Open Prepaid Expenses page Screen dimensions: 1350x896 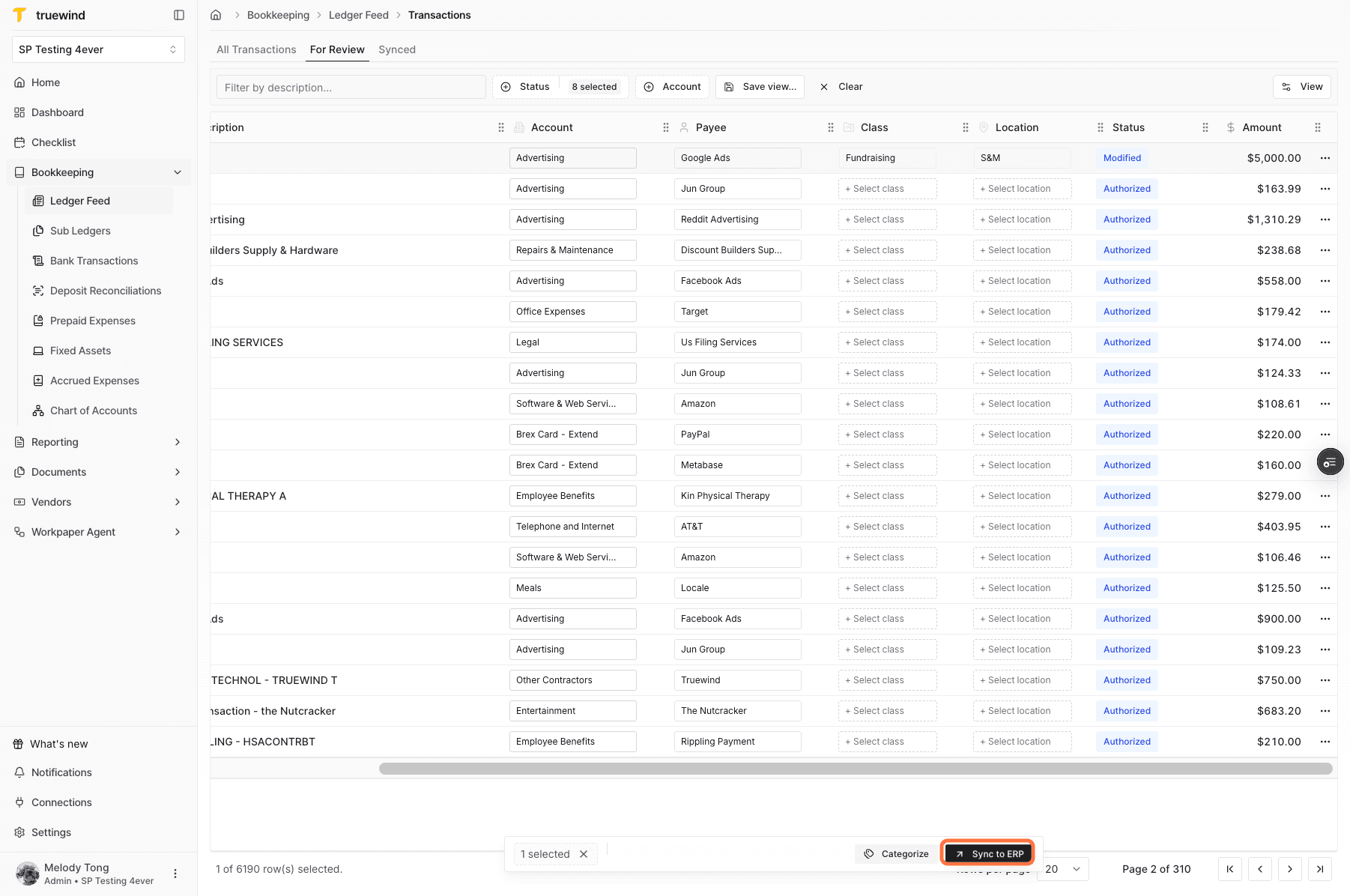pyautogui.click(x=99, y=321)
